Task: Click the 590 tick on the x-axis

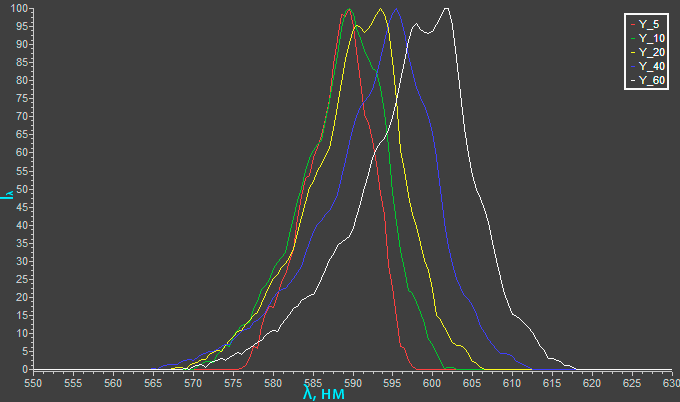Action: tap(352, 381)
